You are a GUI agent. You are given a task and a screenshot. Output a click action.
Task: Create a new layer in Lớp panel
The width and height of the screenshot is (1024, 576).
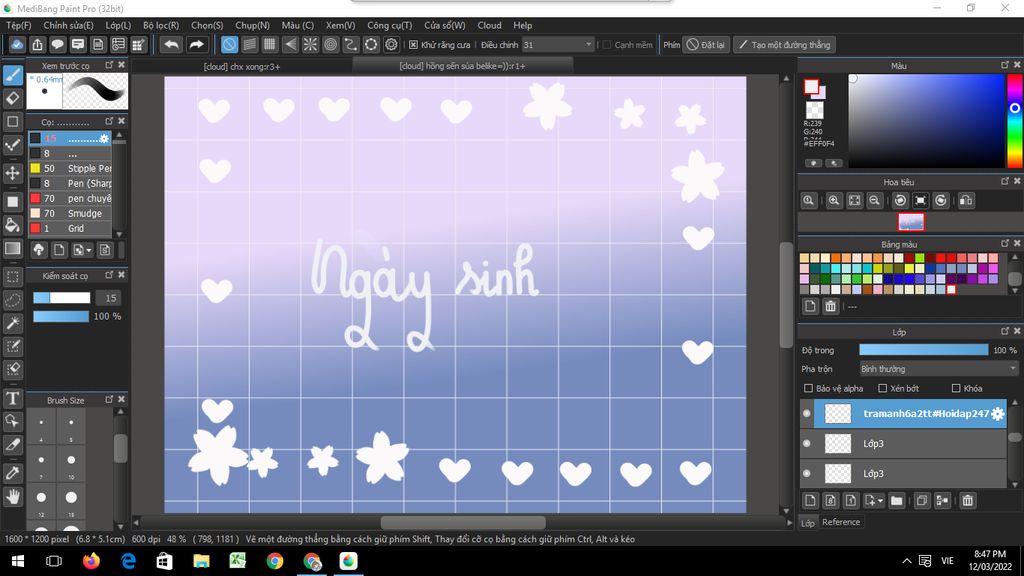(810, 500)
